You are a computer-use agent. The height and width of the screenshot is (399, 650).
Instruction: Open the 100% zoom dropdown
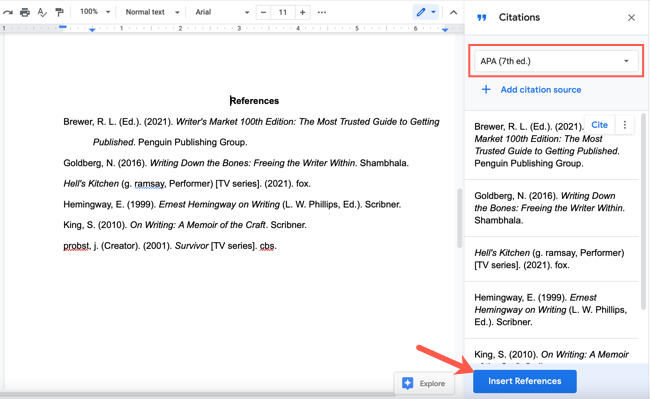pos(95,12)
